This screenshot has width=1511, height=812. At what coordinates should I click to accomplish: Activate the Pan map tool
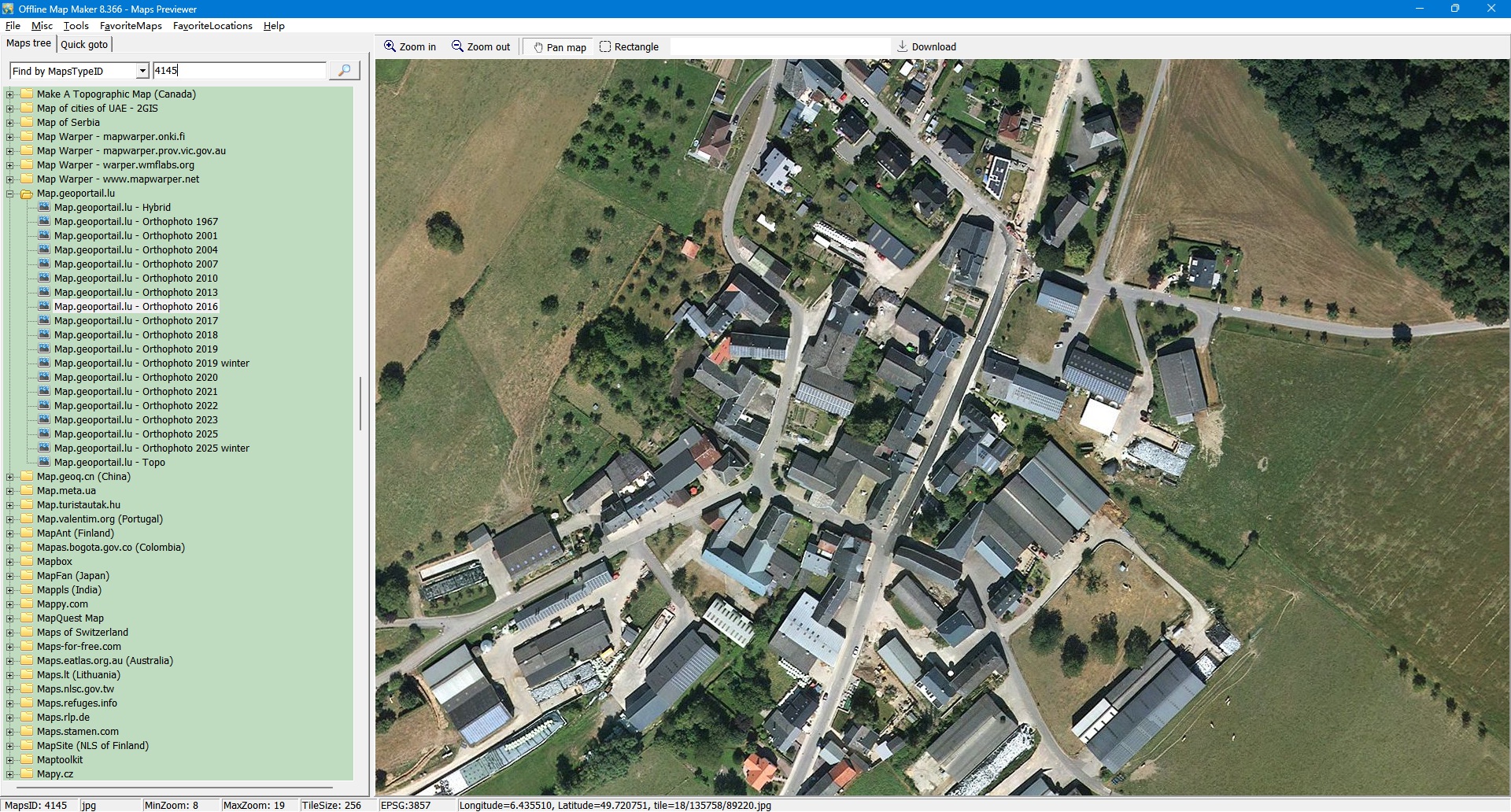click(x=560, y=47)
